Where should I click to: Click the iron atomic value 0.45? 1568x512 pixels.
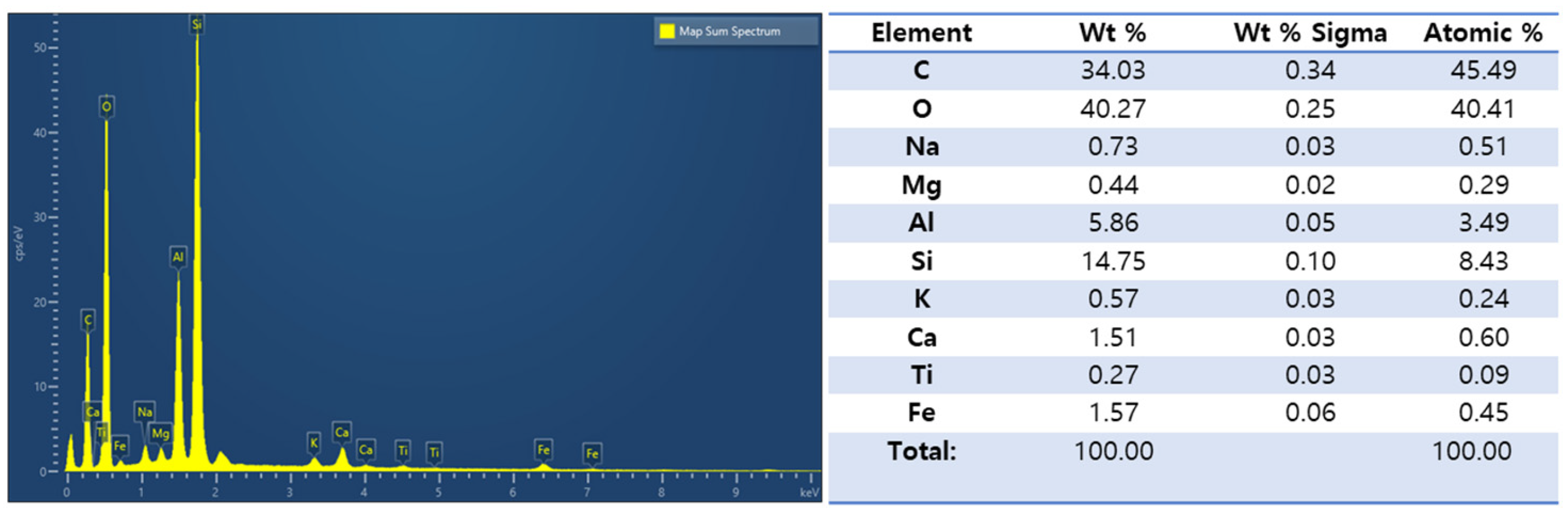pyautogui.click(x=1484, y=413)
